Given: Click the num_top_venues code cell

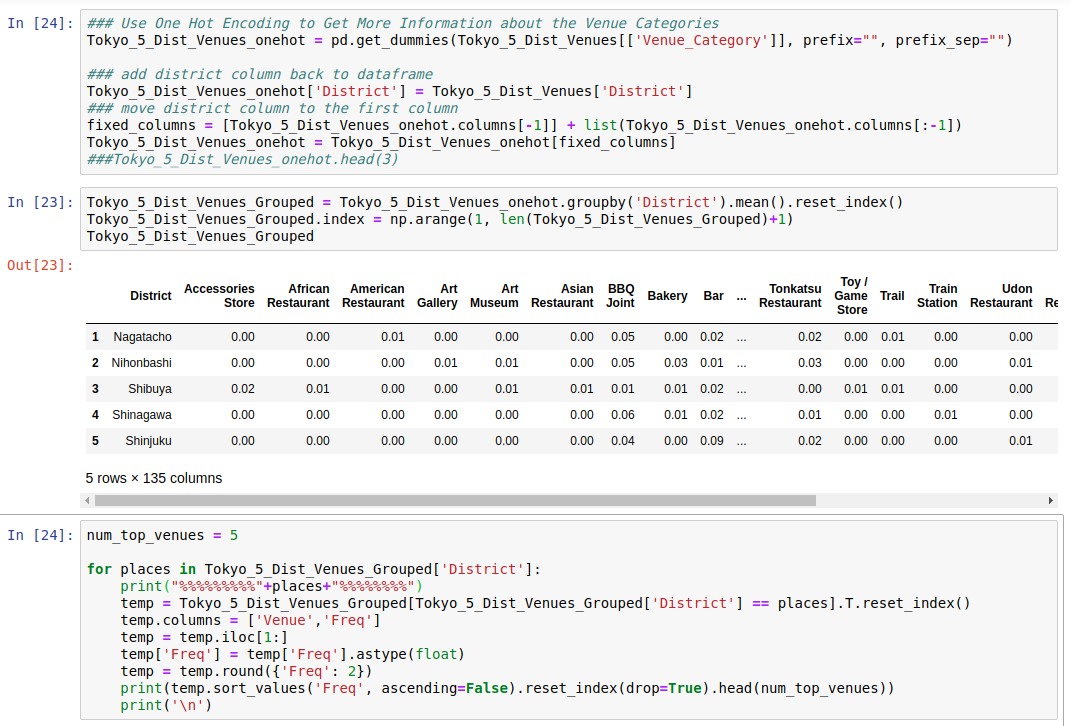Looking at the screenshot, I should click(568, 620).
